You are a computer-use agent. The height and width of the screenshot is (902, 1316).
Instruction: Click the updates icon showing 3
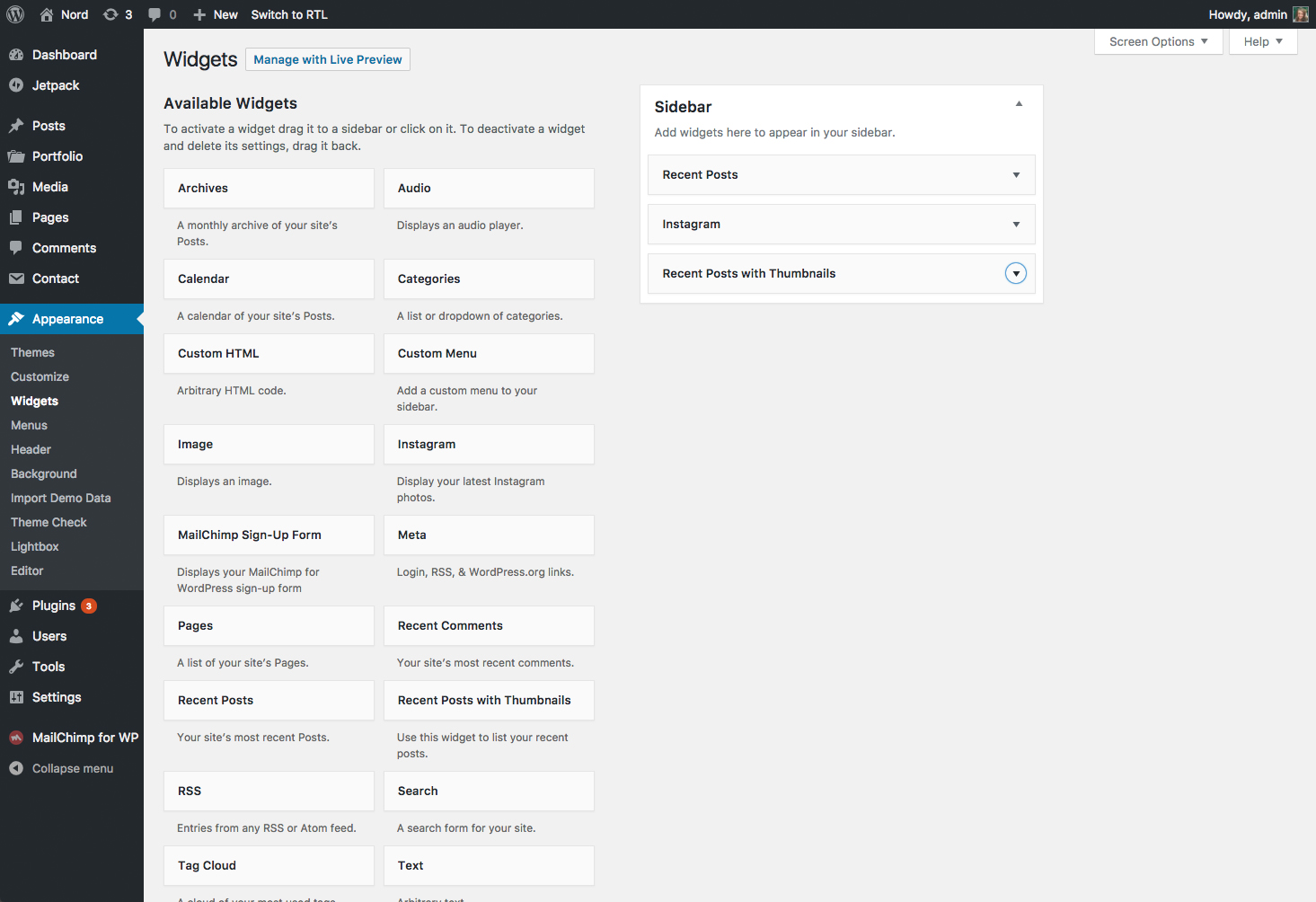(110, 14)
